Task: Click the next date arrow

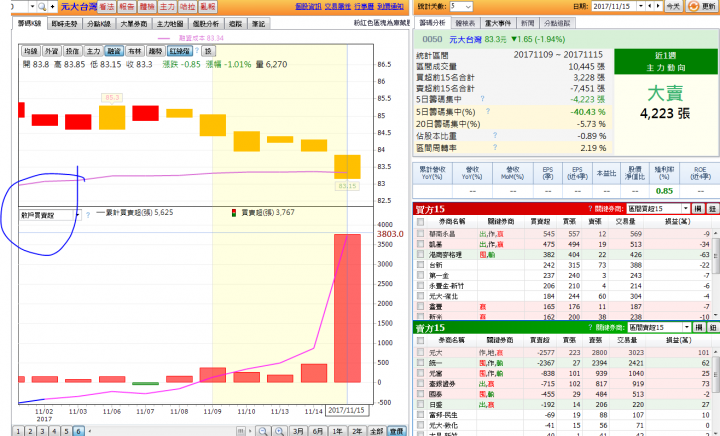Action: [658, 6]
